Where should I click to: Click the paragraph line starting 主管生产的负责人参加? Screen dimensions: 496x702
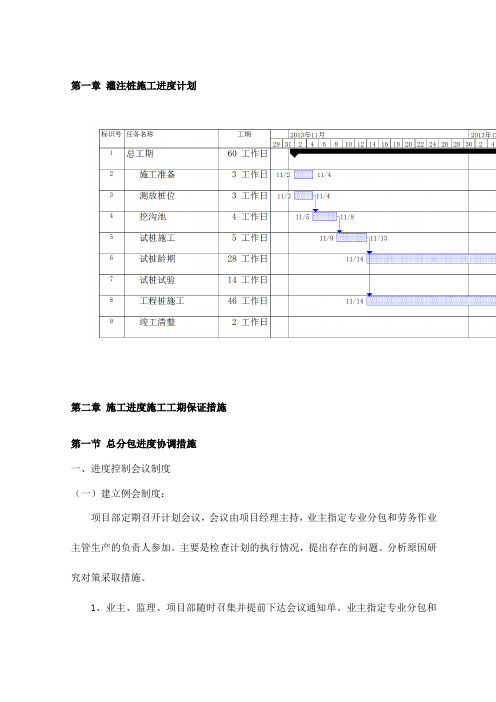pyautogui.click(x=254, y=548)
